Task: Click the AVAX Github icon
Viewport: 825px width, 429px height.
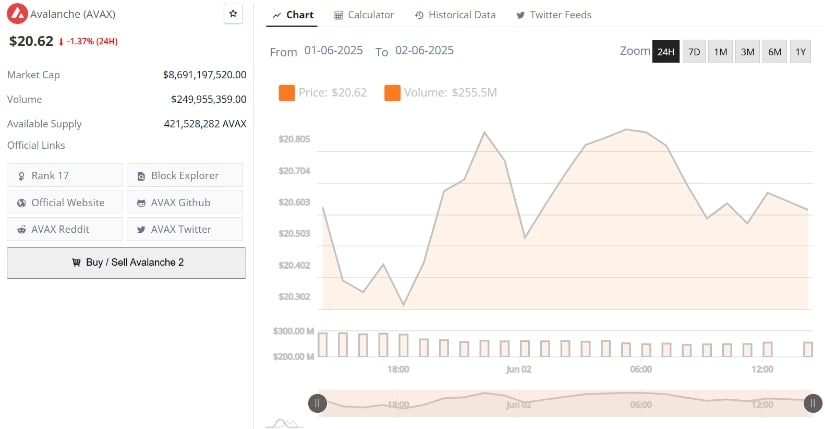Action: pos(141,203)
